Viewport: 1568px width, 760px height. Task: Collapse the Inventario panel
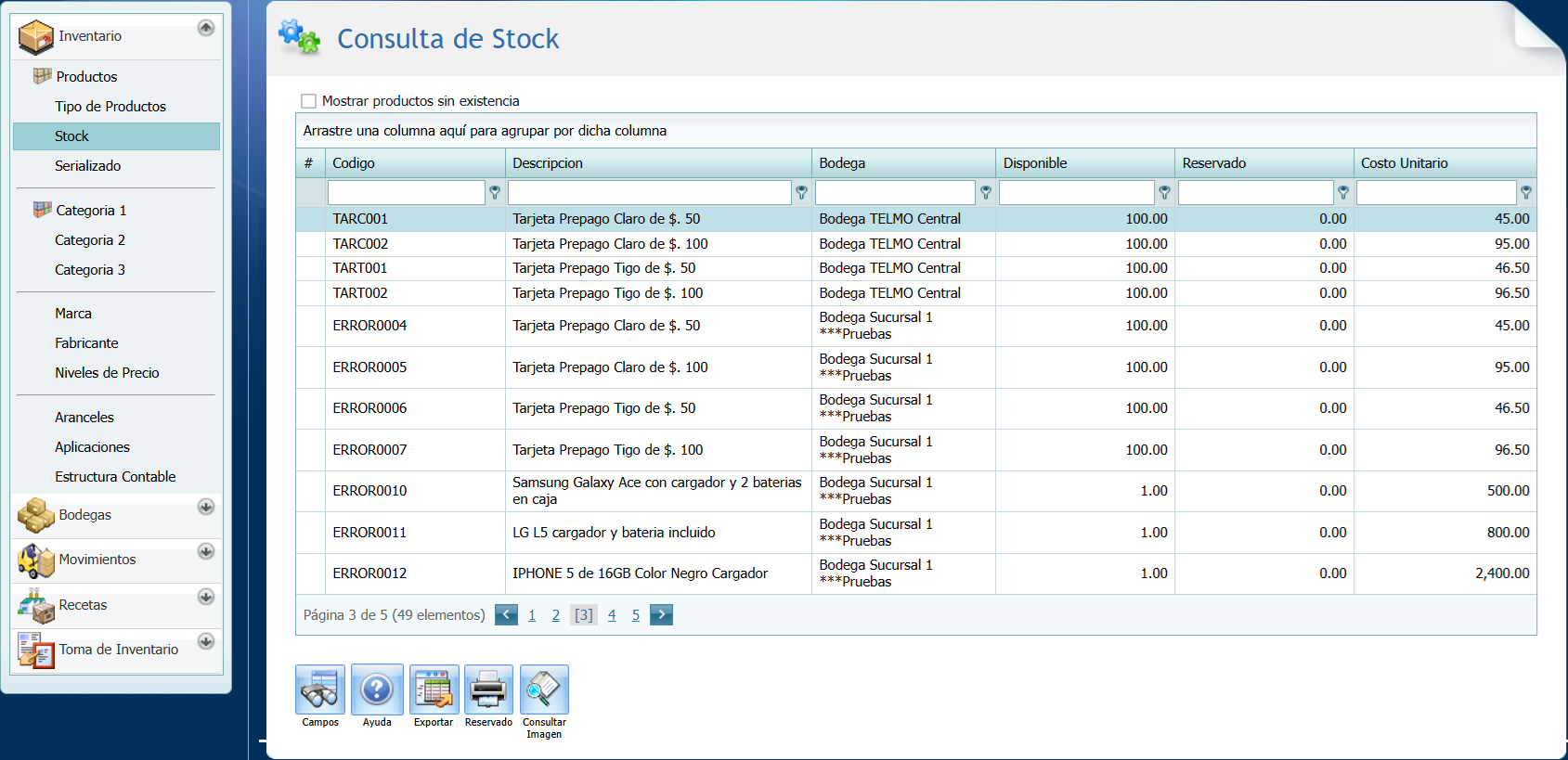coord(206,28)
